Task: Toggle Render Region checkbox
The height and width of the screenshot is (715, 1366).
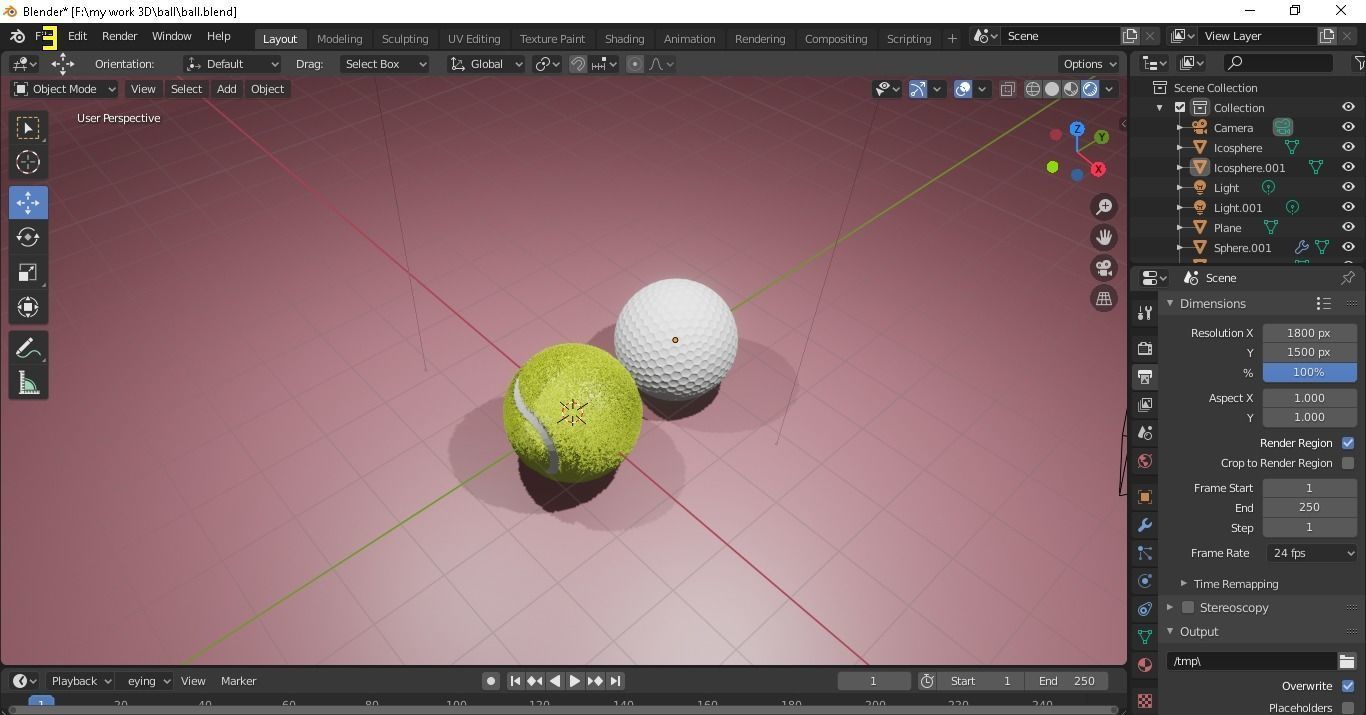Action: [x=1348, y=443]
